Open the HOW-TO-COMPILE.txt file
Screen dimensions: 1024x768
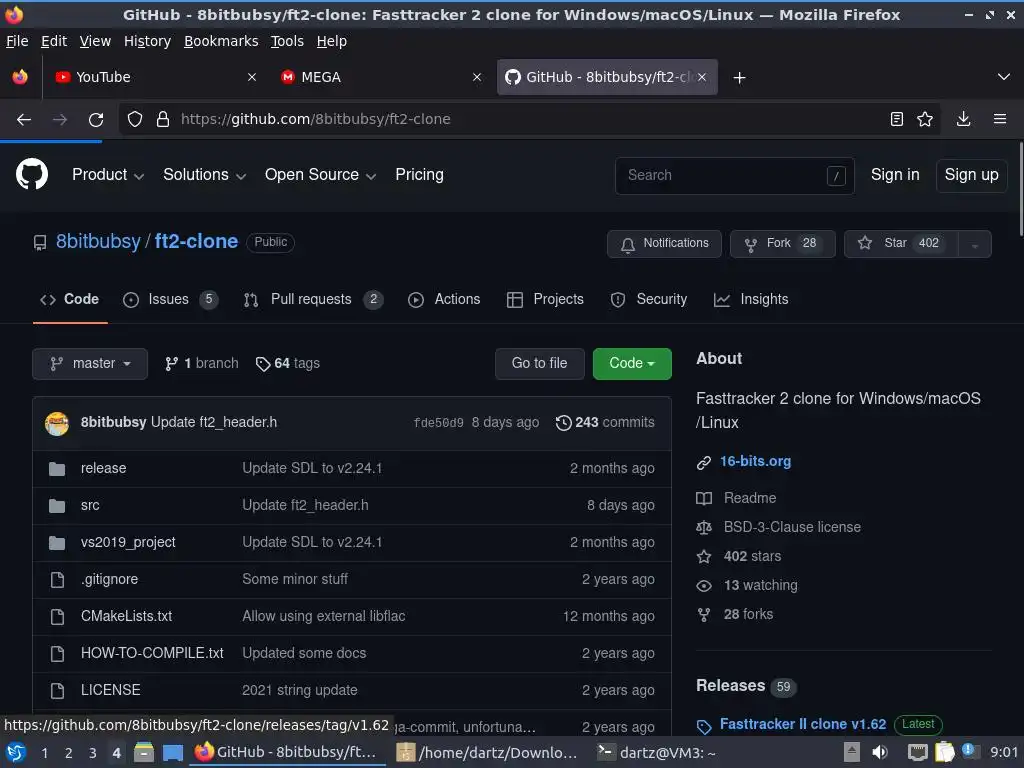152,654
